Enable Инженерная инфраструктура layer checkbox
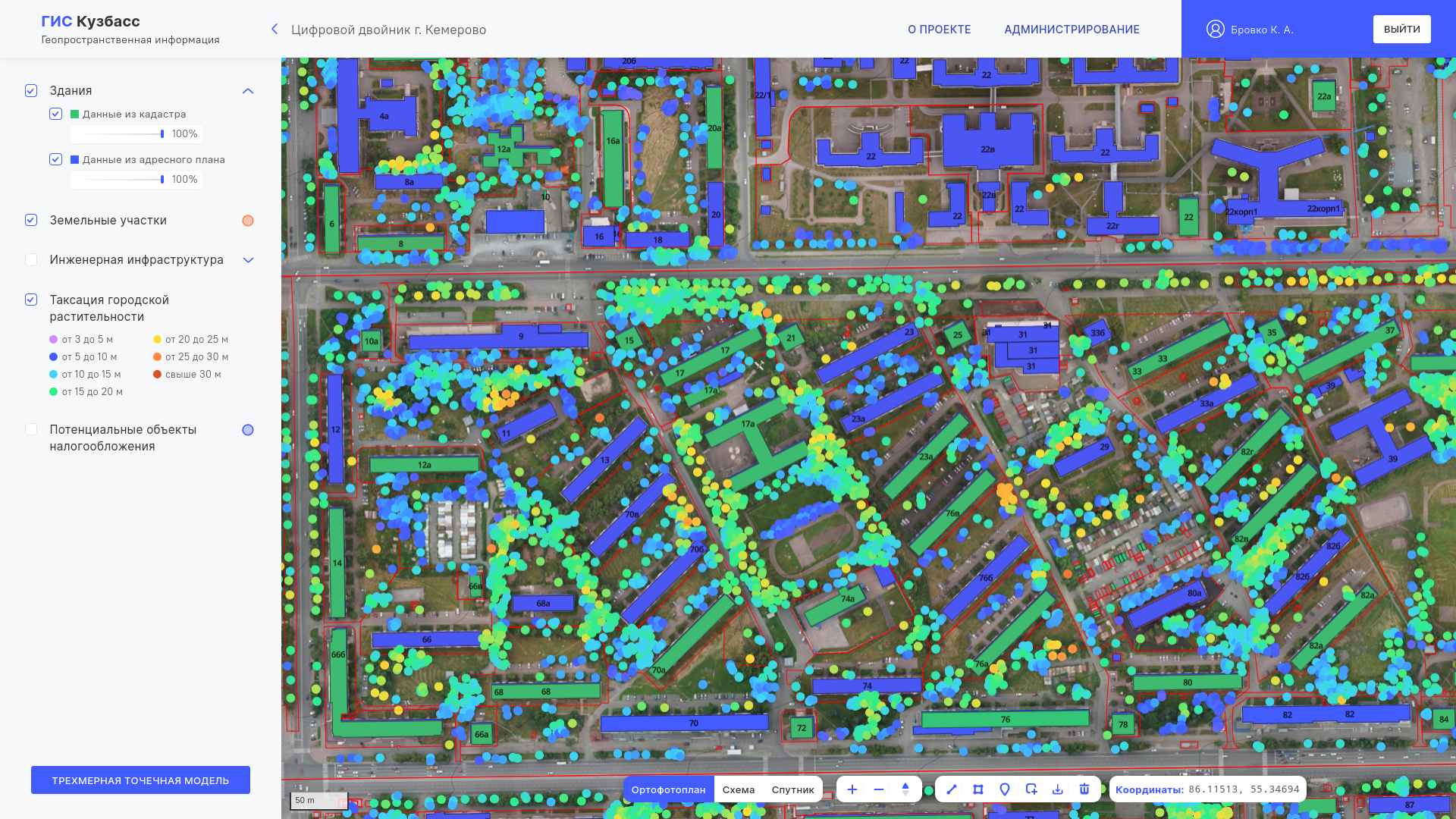 (x=31, y=260)
